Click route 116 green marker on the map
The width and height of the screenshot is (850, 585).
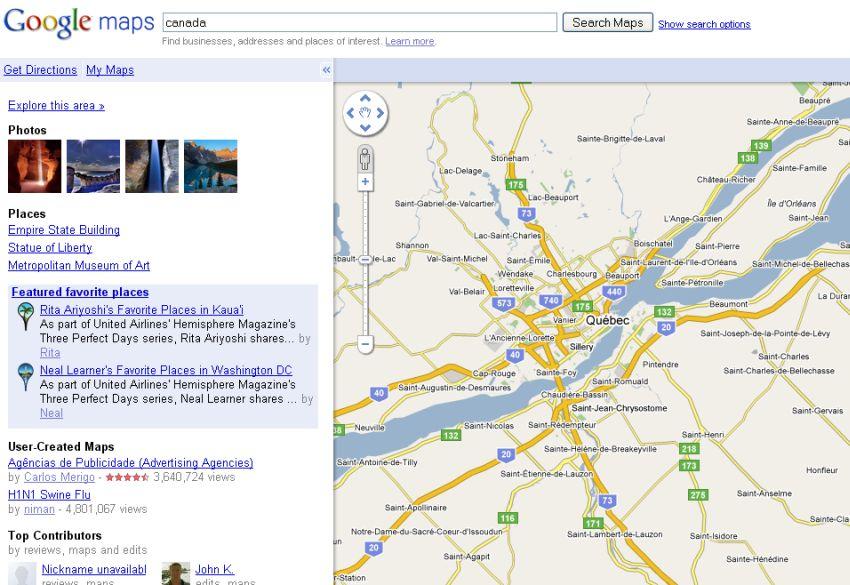pos(507,518)
